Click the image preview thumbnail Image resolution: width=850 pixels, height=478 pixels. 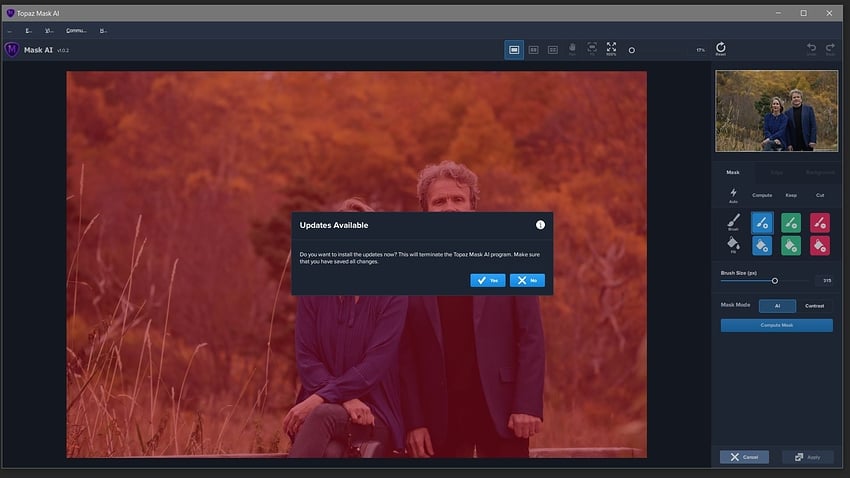tap(777, 111)
